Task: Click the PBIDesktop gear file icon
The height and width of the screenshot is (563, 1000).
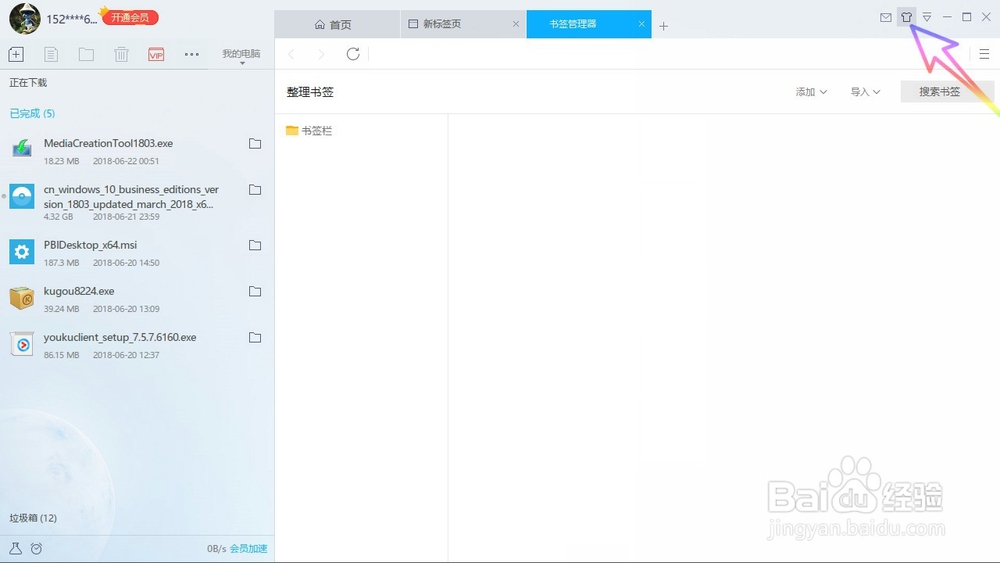Action: point(22,252)
